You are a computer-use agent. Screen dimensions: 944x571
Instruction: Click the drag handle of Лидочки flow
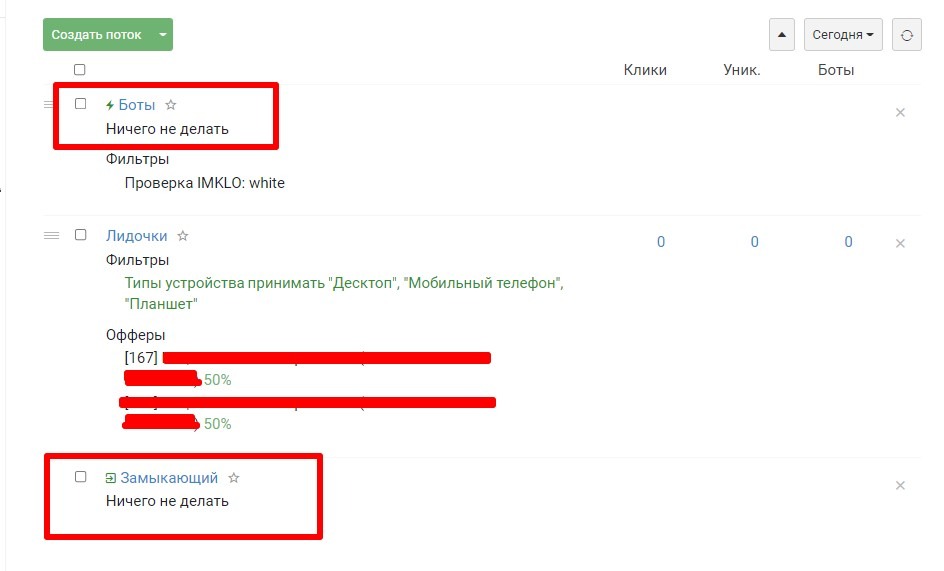tap(52, 236)
